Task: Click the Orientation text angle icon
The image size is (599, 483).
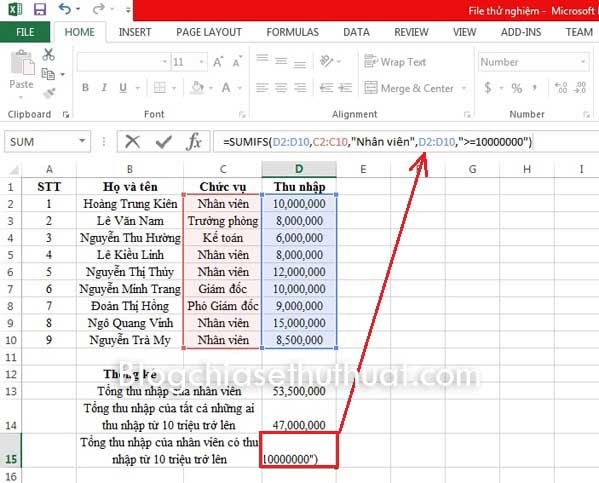Action: pyautogui.click(x=327, y=61)
